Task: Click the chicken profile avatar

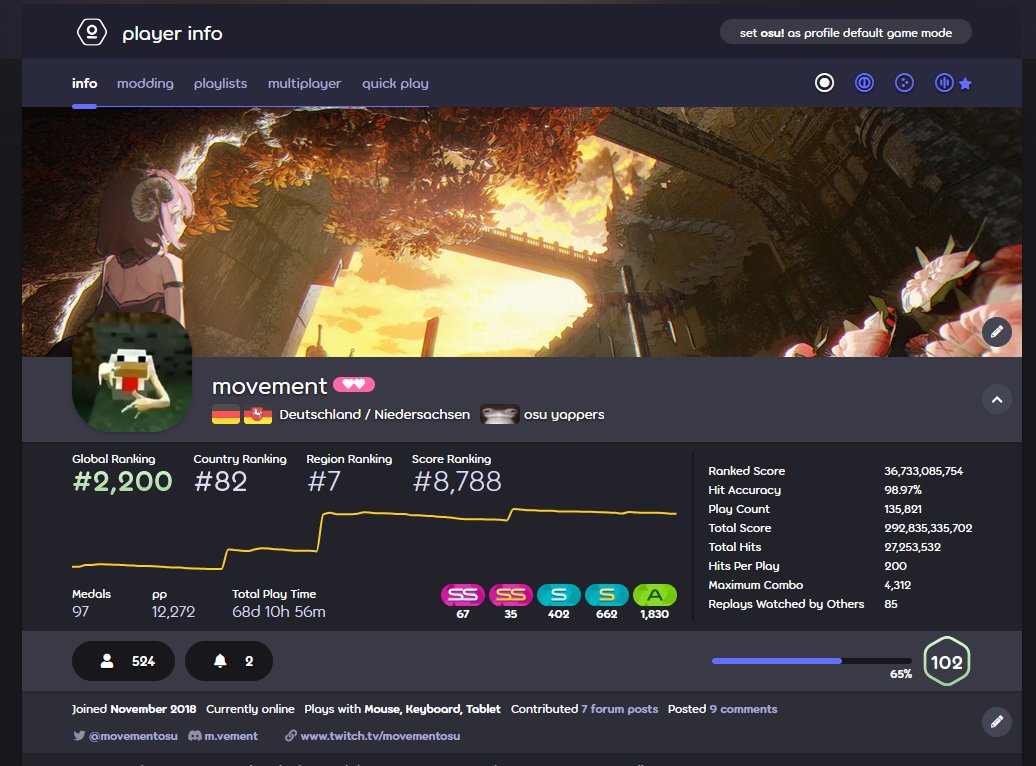Action: [132, 372]
